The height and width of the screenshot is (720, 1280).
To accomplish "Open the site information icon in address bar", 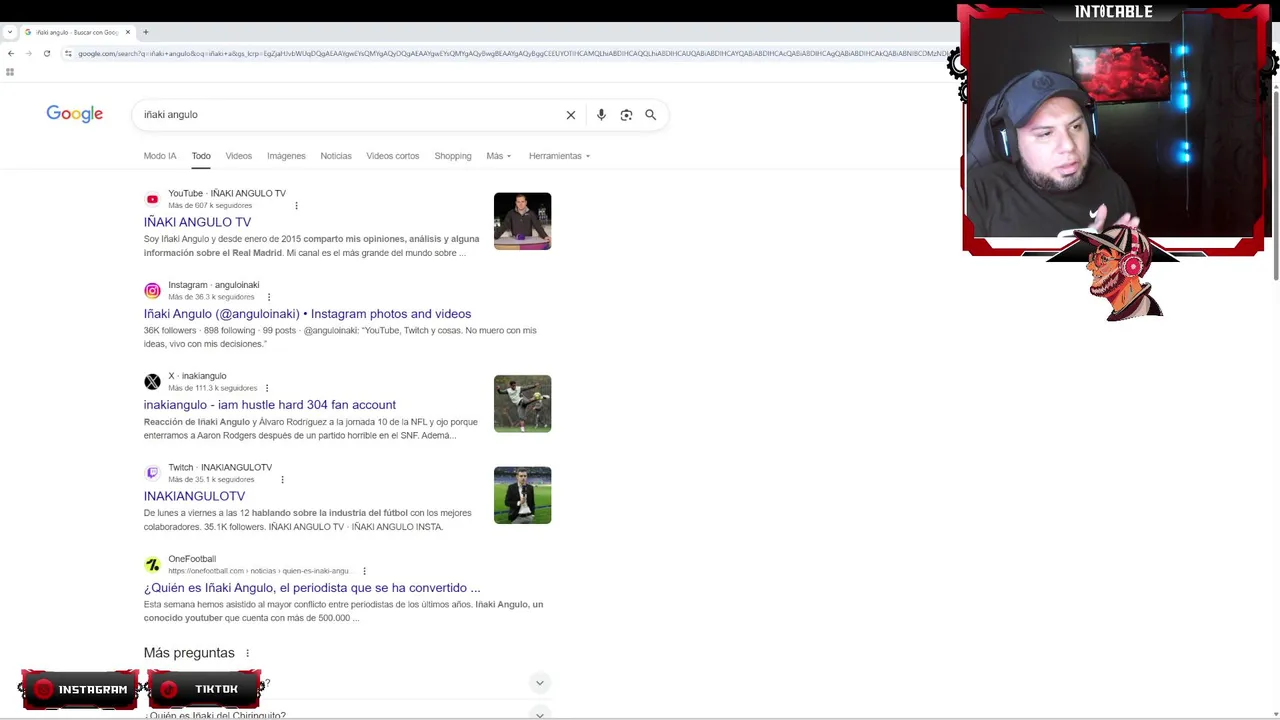I will coord(68,53).
